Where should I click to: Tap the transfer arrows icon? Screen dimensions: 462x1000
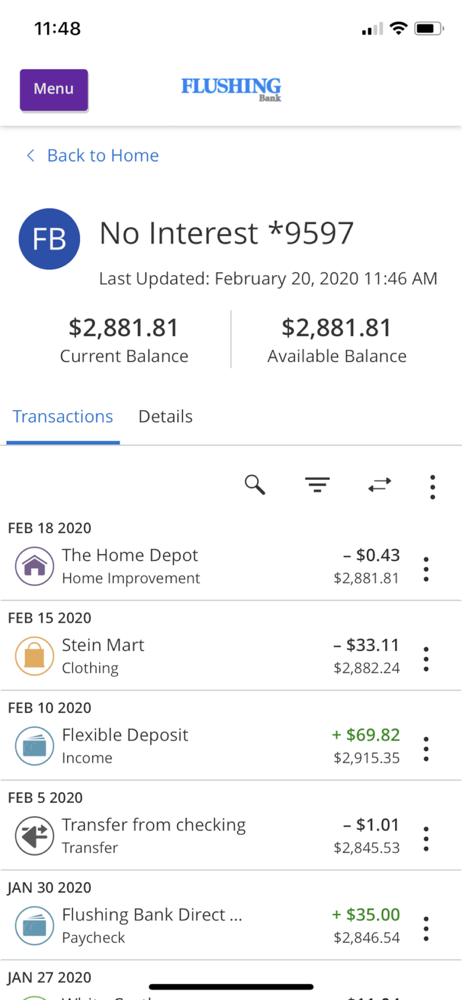pyautogui.click(x=380, y=486)
